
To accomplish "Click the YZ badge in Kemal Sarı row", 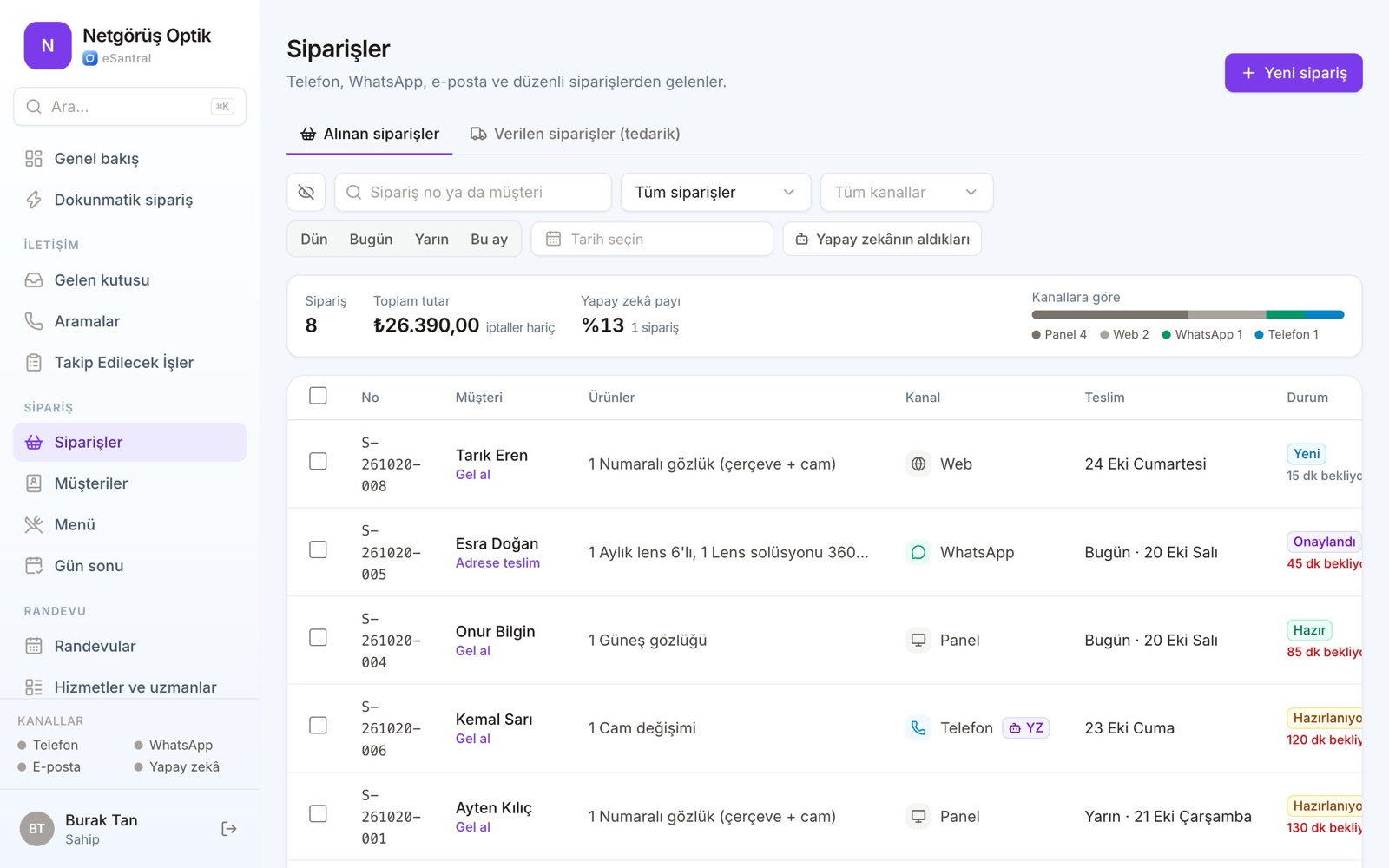I will 1026,728.
